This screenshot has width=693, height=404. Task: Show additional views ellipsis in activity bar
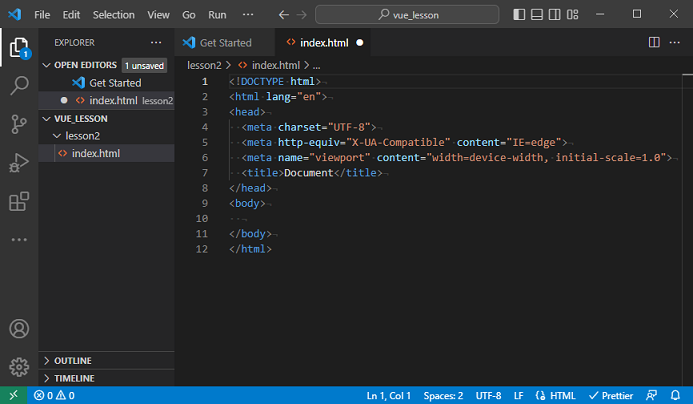19,240
